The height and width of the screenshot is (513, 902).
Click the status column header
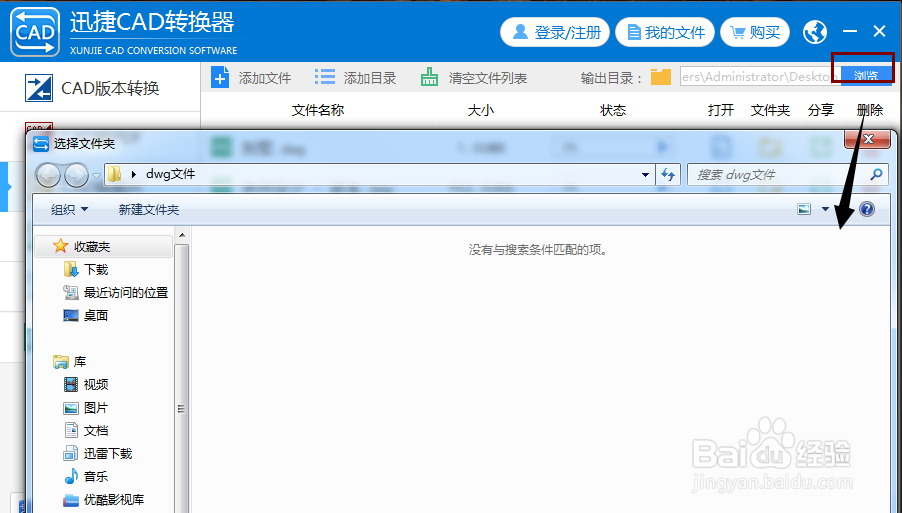[613, 110]
